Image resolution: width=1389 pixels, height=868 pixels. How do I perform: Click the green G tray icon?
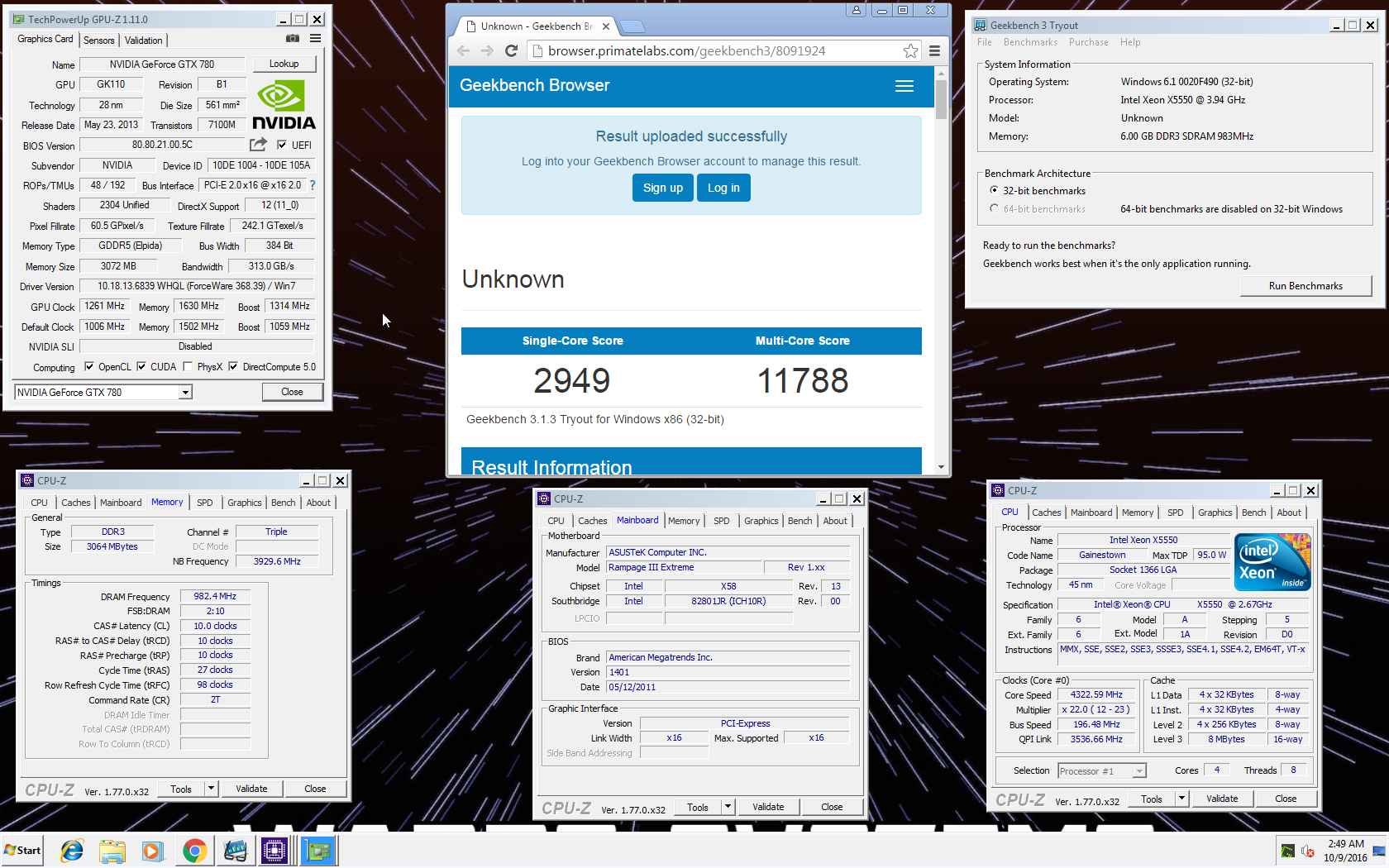(1287, 851)
